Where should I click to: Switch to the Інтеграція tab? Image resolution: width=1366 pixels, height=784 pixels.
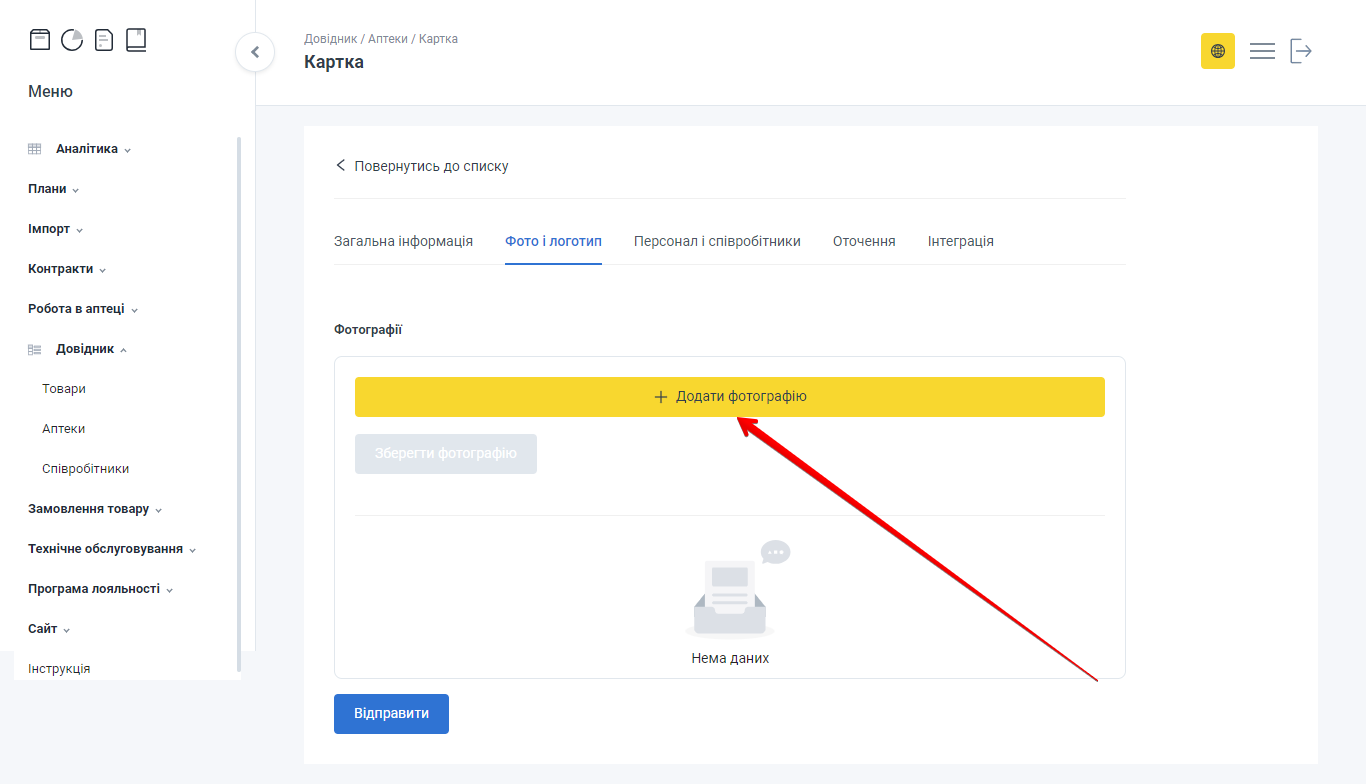tap(960, 241)
